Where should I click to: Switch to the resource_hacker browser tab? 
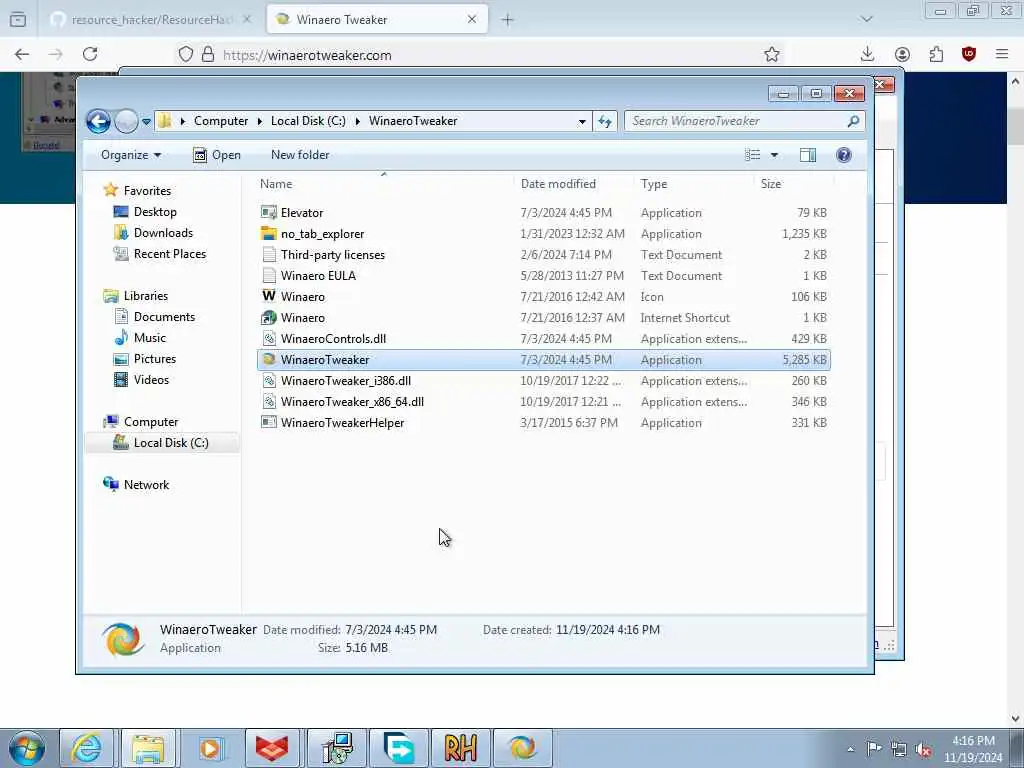click(x=152, y=20)
